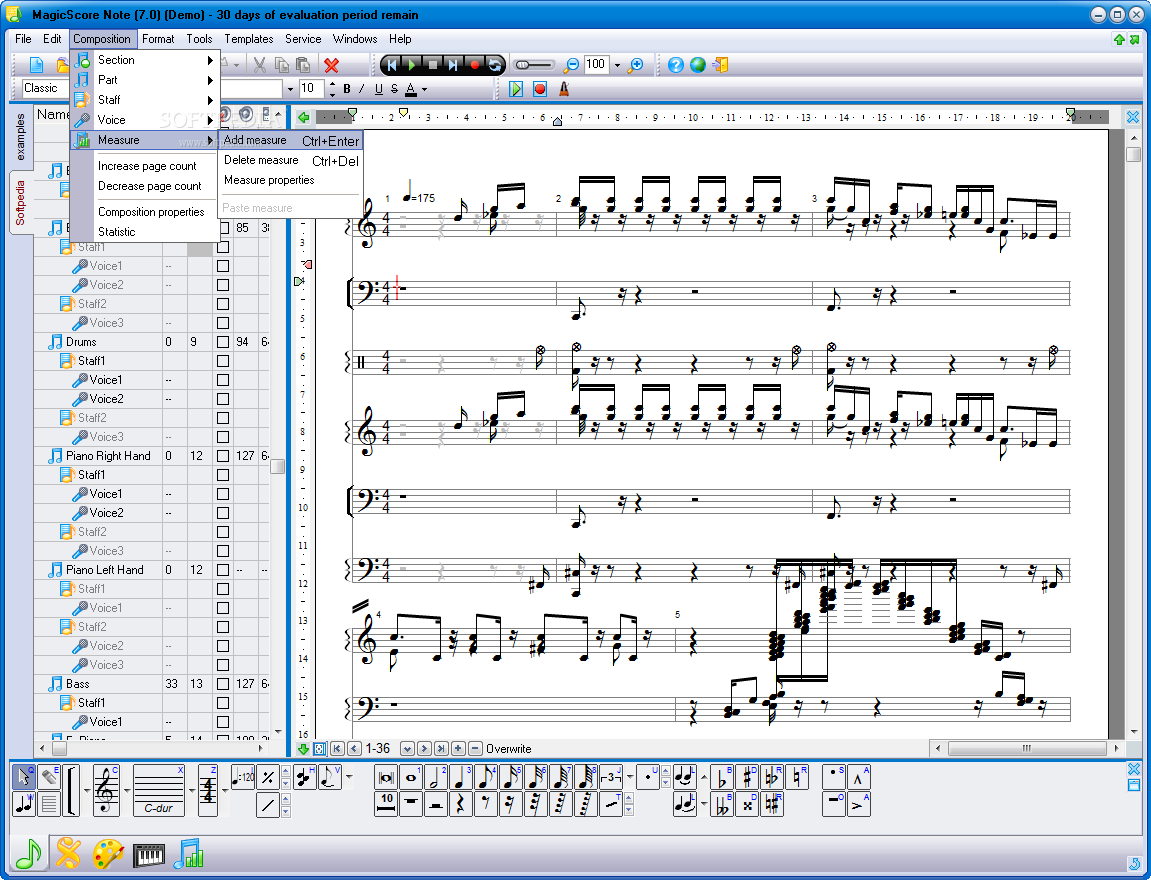Screen dimensions: 1151x880
Task: Open the clef selection dropdown arrow
Action: pyautogui.click(x=126, y=790)
